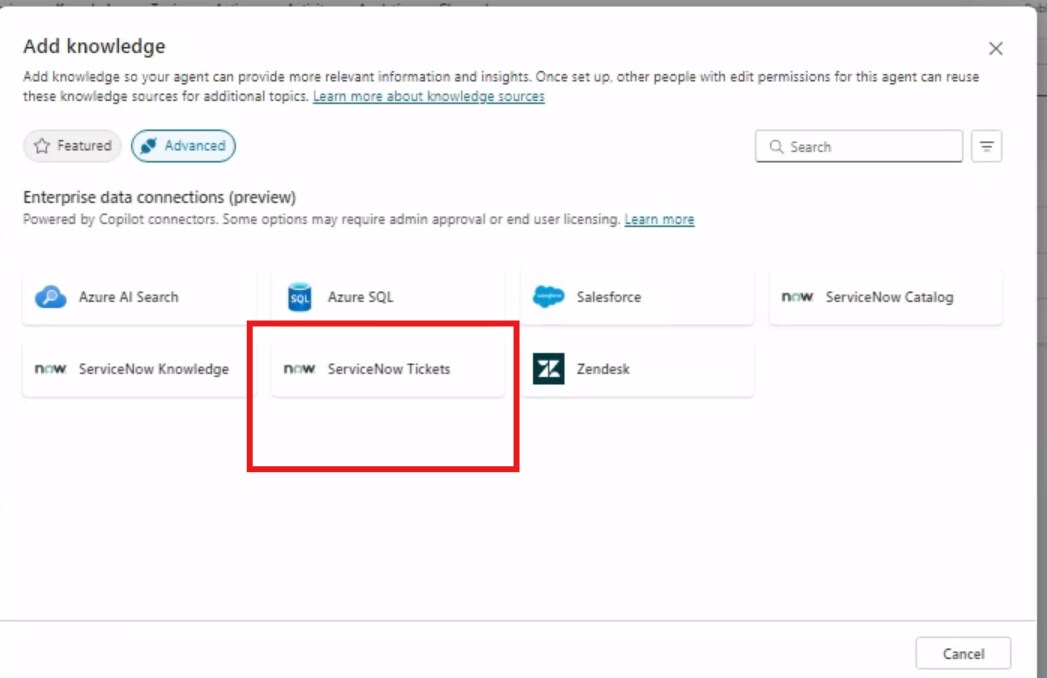Click the Enterprise data connections (preview) heading

click(x=160, y=197)
